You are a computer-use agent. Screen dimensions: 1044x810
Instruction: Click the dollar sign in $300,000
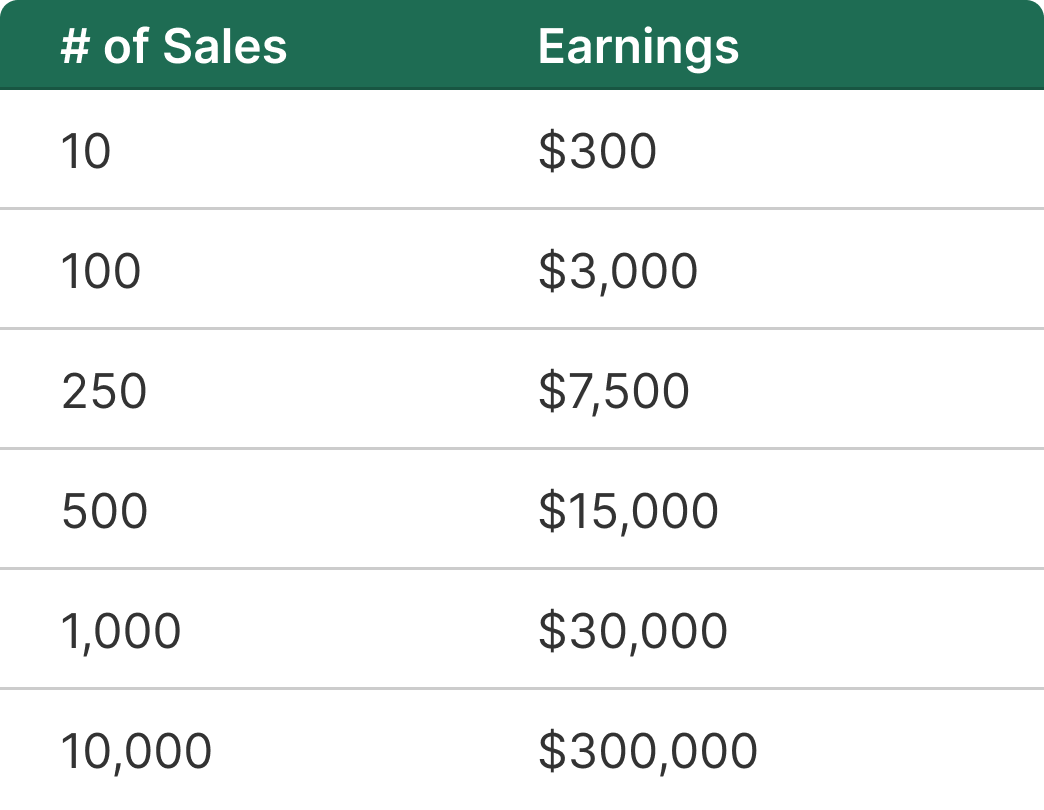pyautogui.click(x=551, y=751)
